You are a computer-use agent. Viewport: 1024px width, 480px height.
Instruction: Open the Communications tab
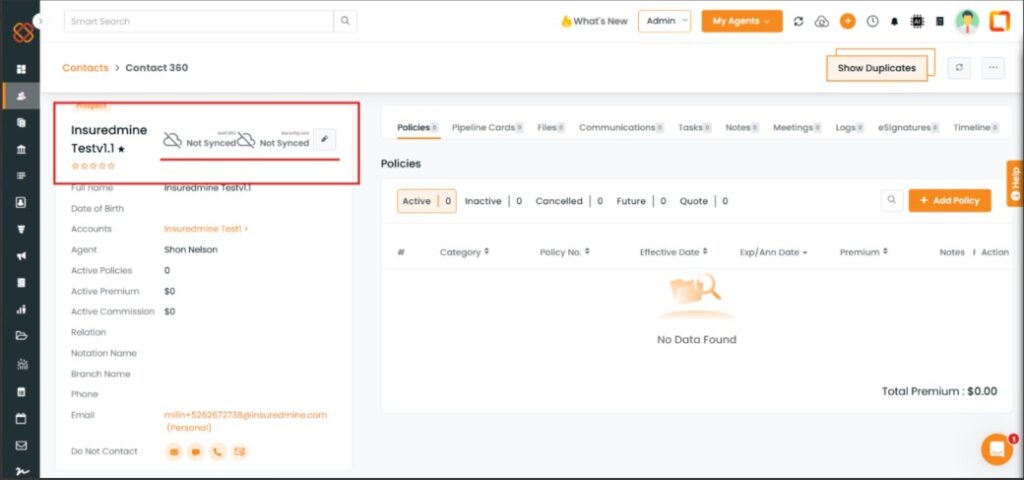click(617, 128)
